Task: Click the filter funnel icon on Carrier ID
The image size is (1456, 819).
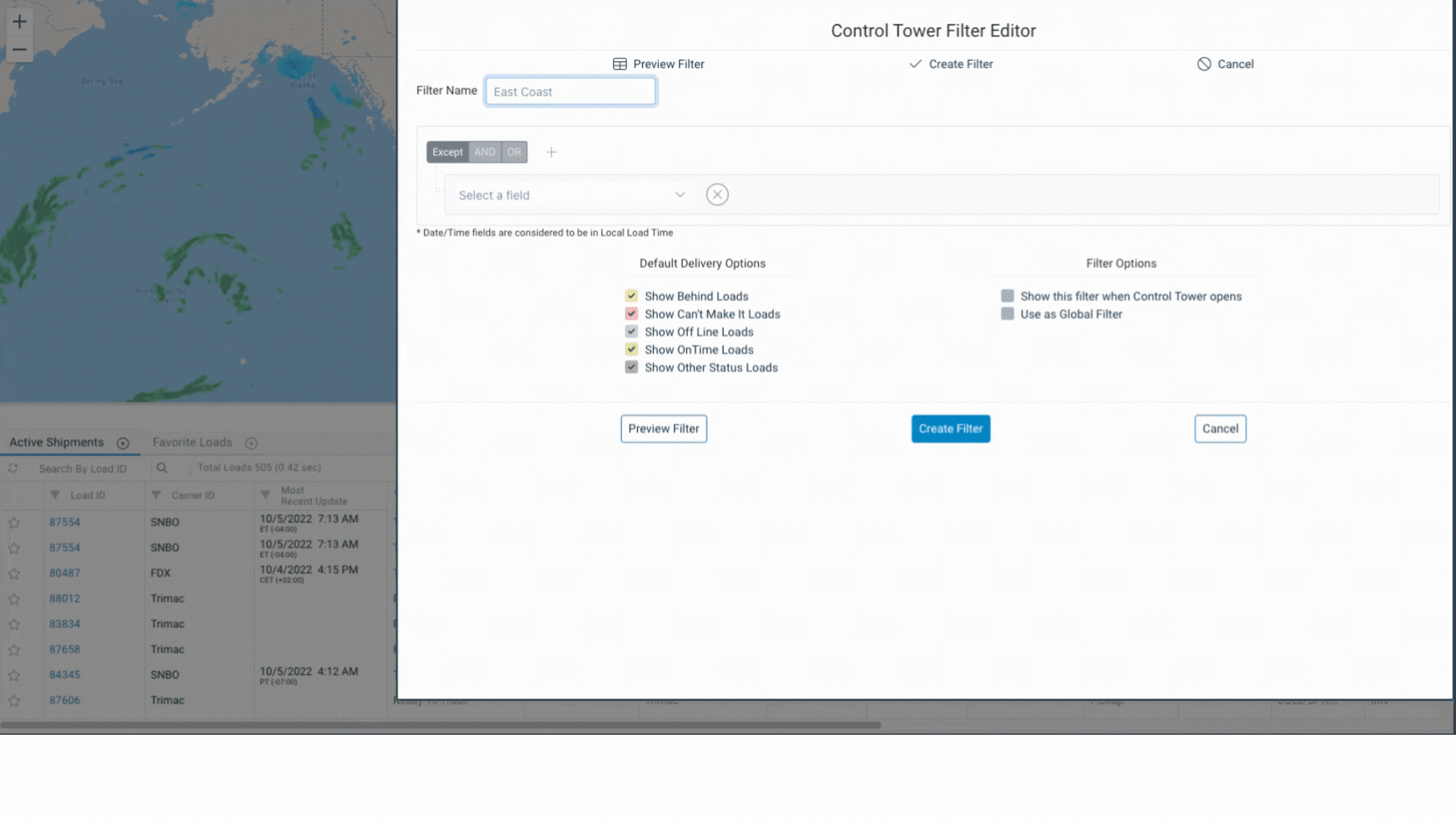Action: pos(156,495)
